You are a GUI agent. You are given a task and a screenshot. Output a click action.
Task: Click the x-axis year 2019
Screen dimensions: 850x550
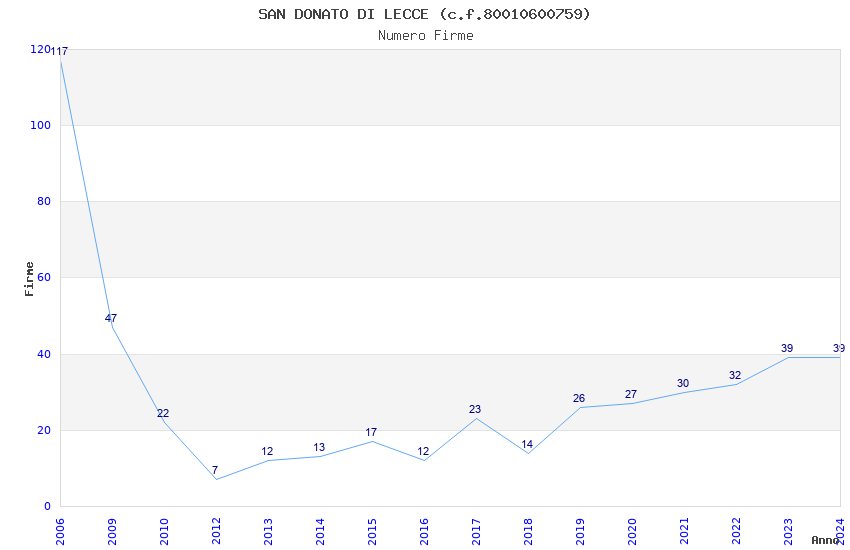coord(581,532)
